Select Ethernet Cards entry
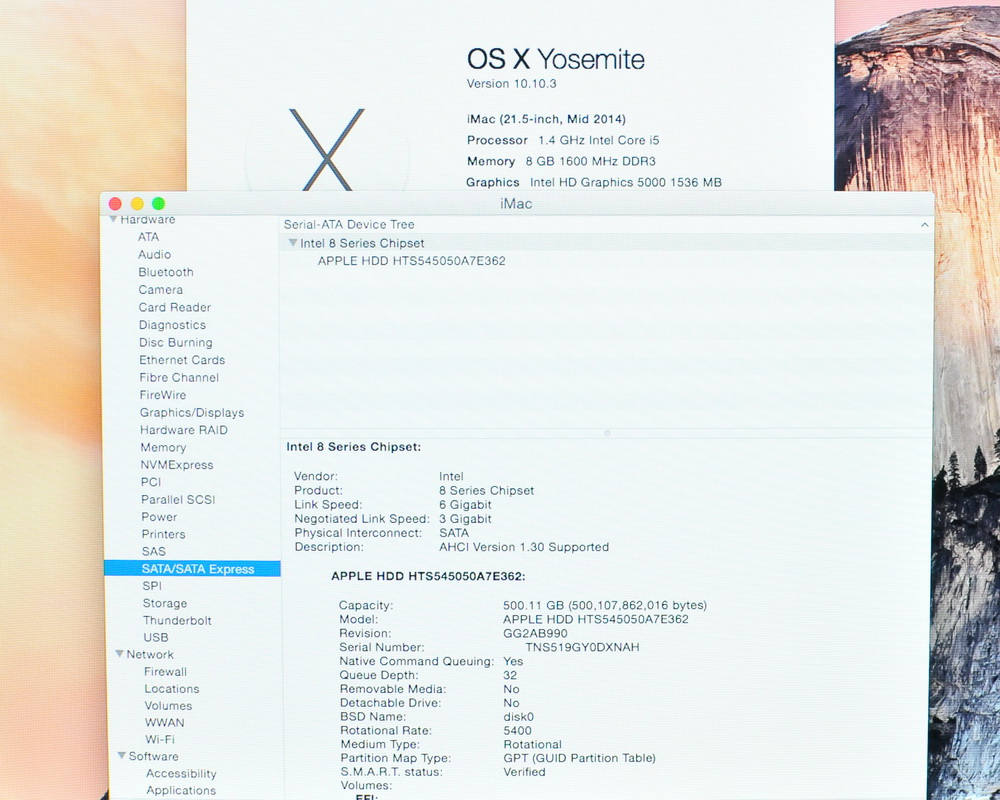 [182, 360]
